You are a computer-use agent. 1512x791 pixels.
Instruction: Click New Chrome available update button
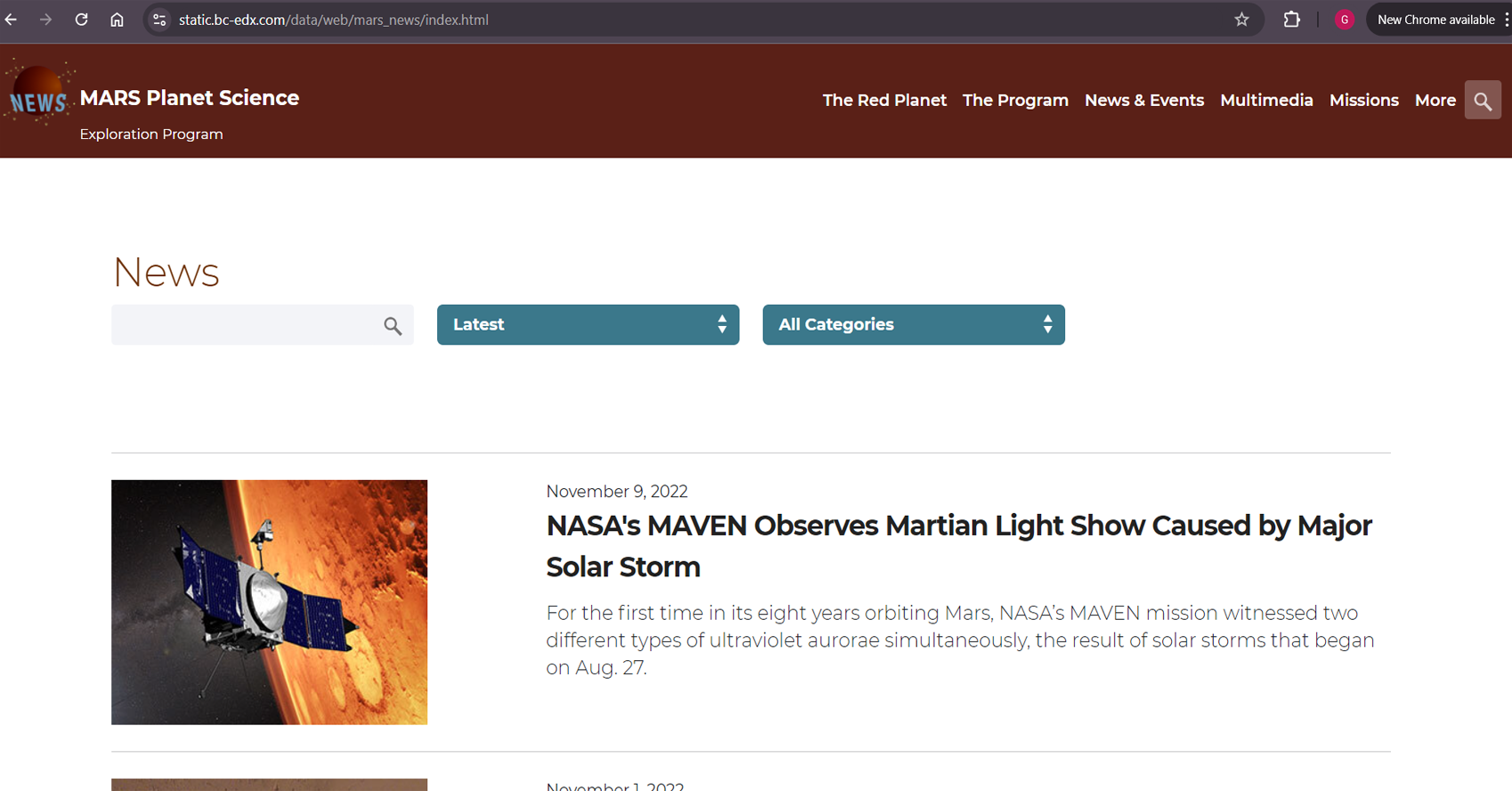point(1435,20)
